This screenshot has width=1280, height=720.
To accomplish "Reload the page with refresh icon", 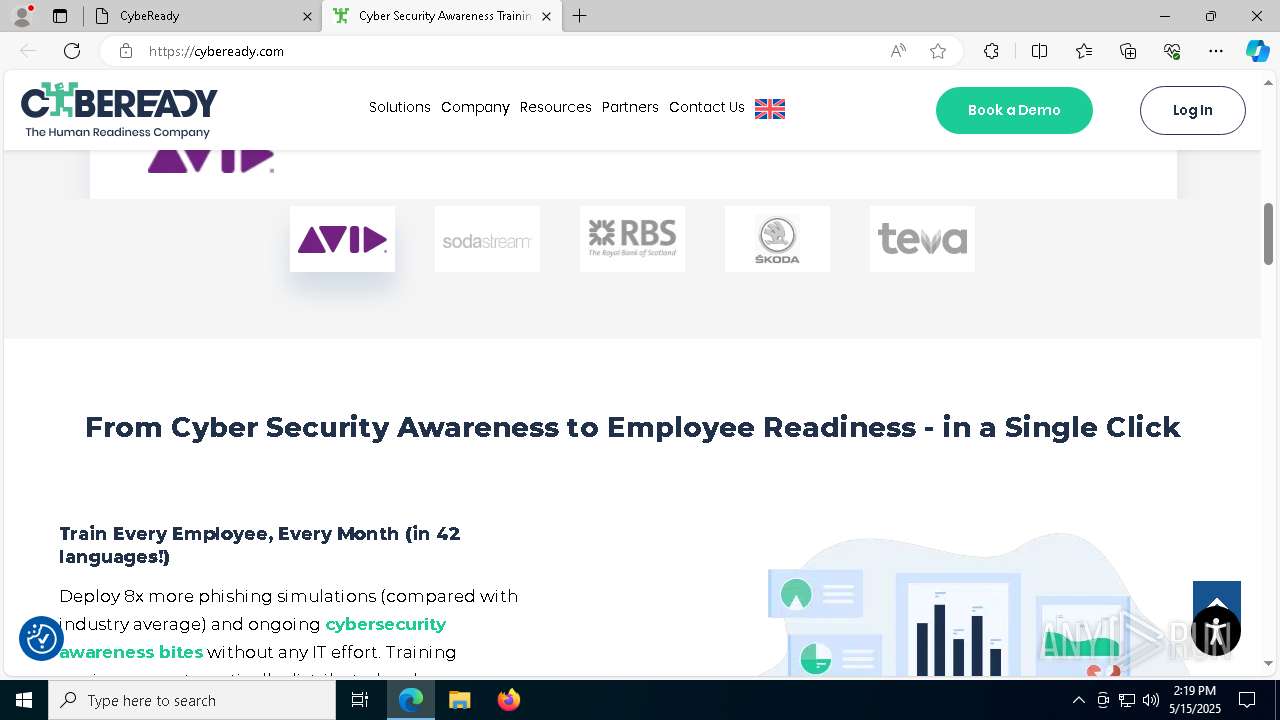I will coord(72,51).
